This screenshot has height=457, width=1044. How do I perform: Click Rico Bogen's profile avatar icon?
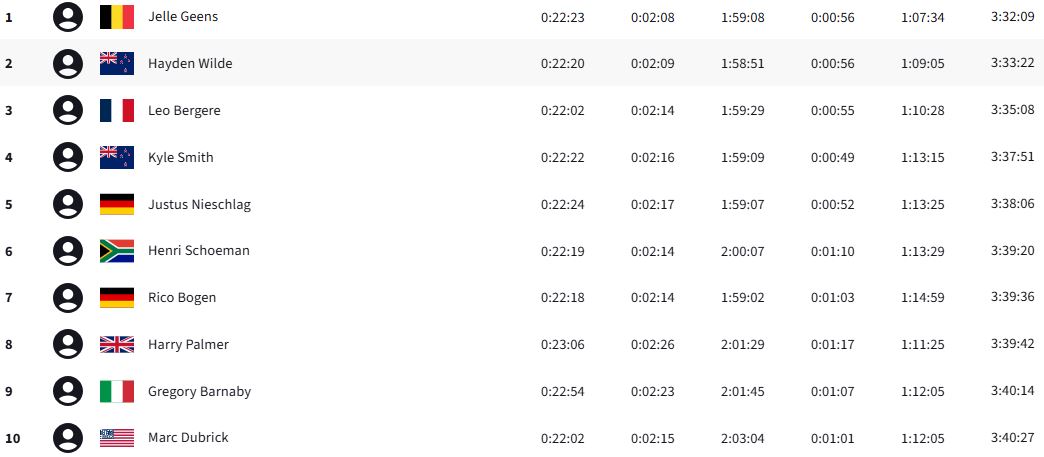pyautogui.click(x=67, y=298)
